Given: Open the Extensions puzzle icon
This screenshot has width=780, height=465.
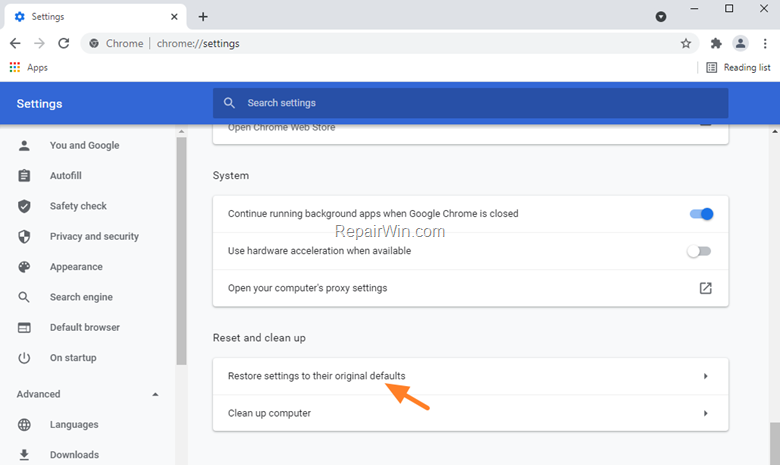Looking at the screenshot, I should click(716, 43).
